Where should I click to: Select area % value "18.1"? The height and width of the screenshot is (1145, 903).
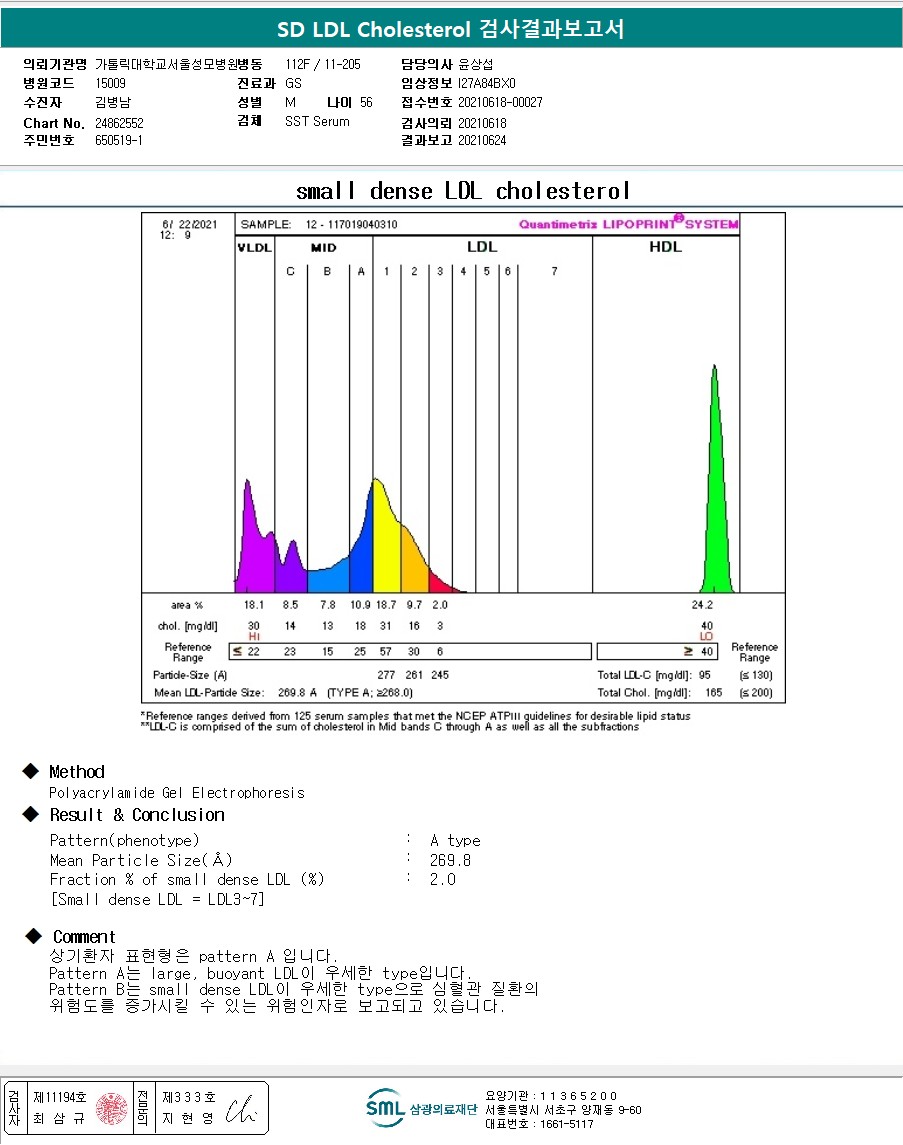click(x=253, y=605)
